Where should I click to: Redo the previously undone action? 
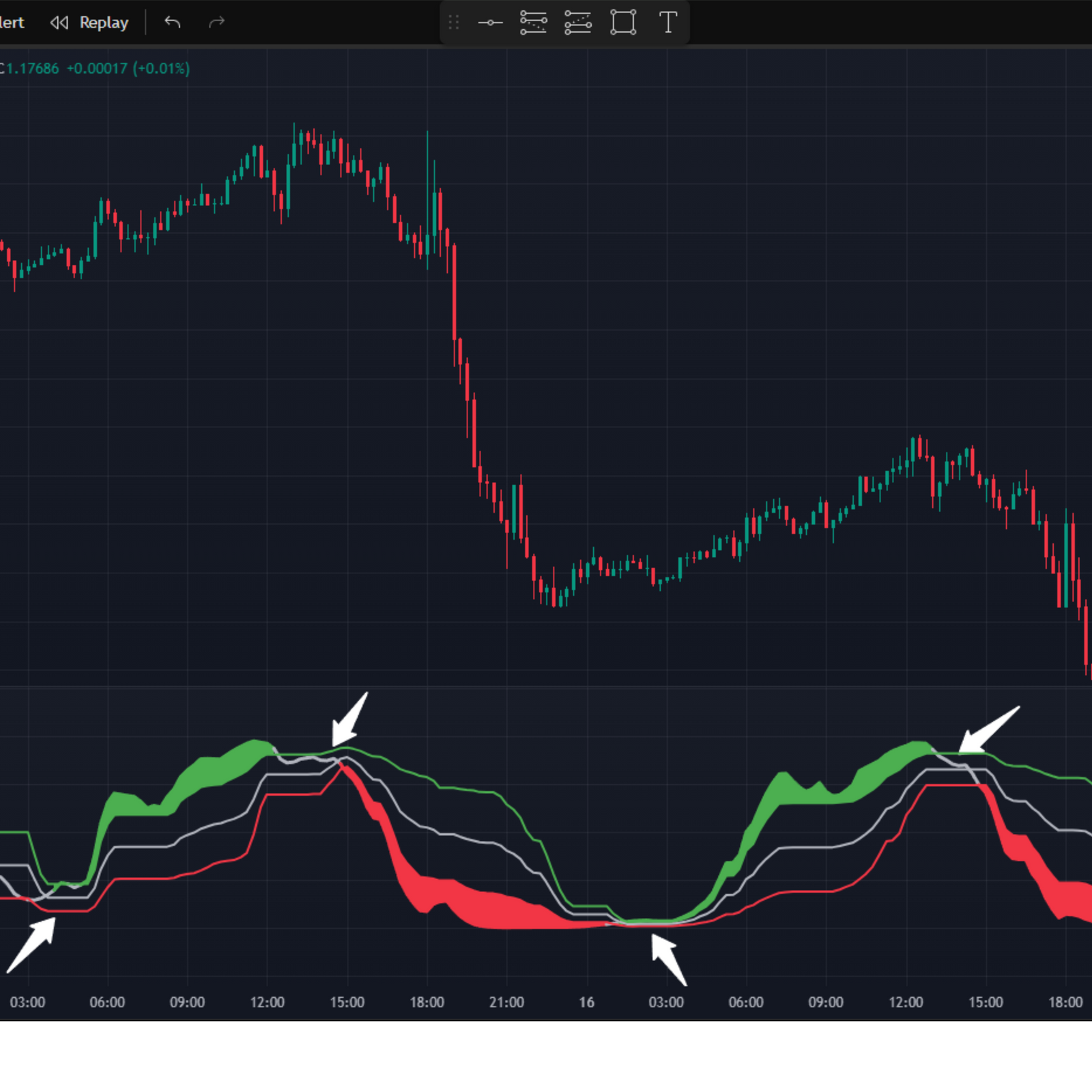click(x=216, y=23)
